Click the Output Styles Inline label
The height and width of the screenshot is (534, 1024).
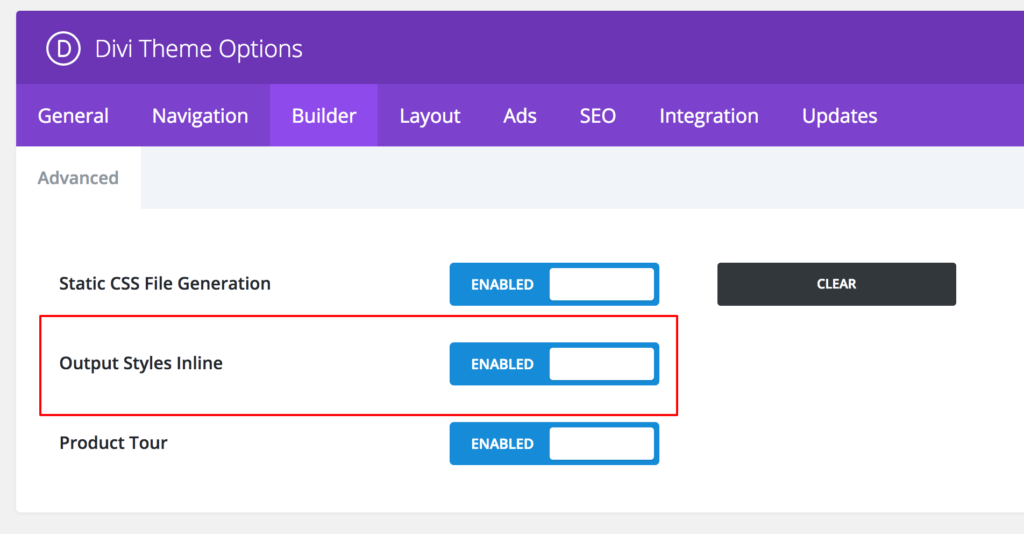point(141,364)
